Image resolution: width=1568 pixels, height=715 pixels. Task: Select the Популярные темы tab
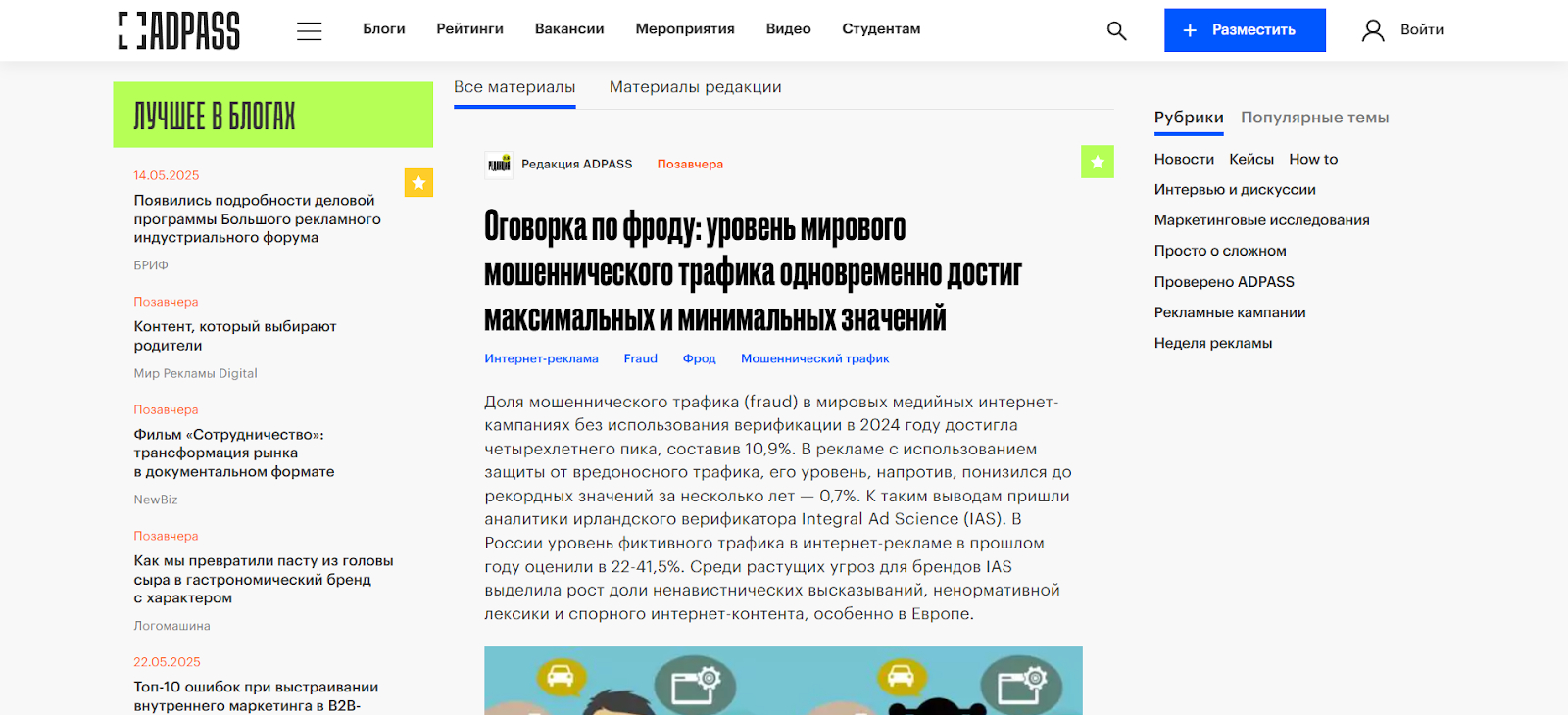tap(1315, 118)
